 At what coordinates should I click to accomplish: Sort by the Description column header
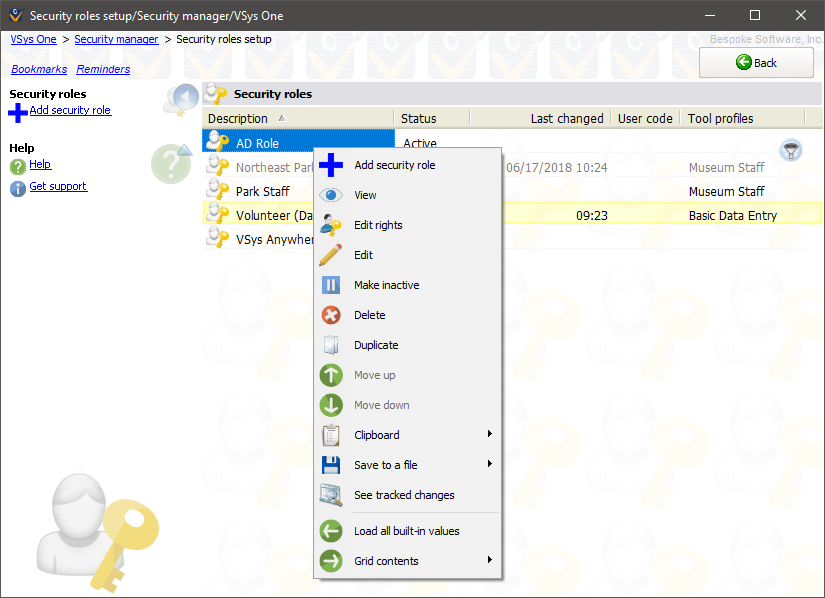[x=238, y=118]
